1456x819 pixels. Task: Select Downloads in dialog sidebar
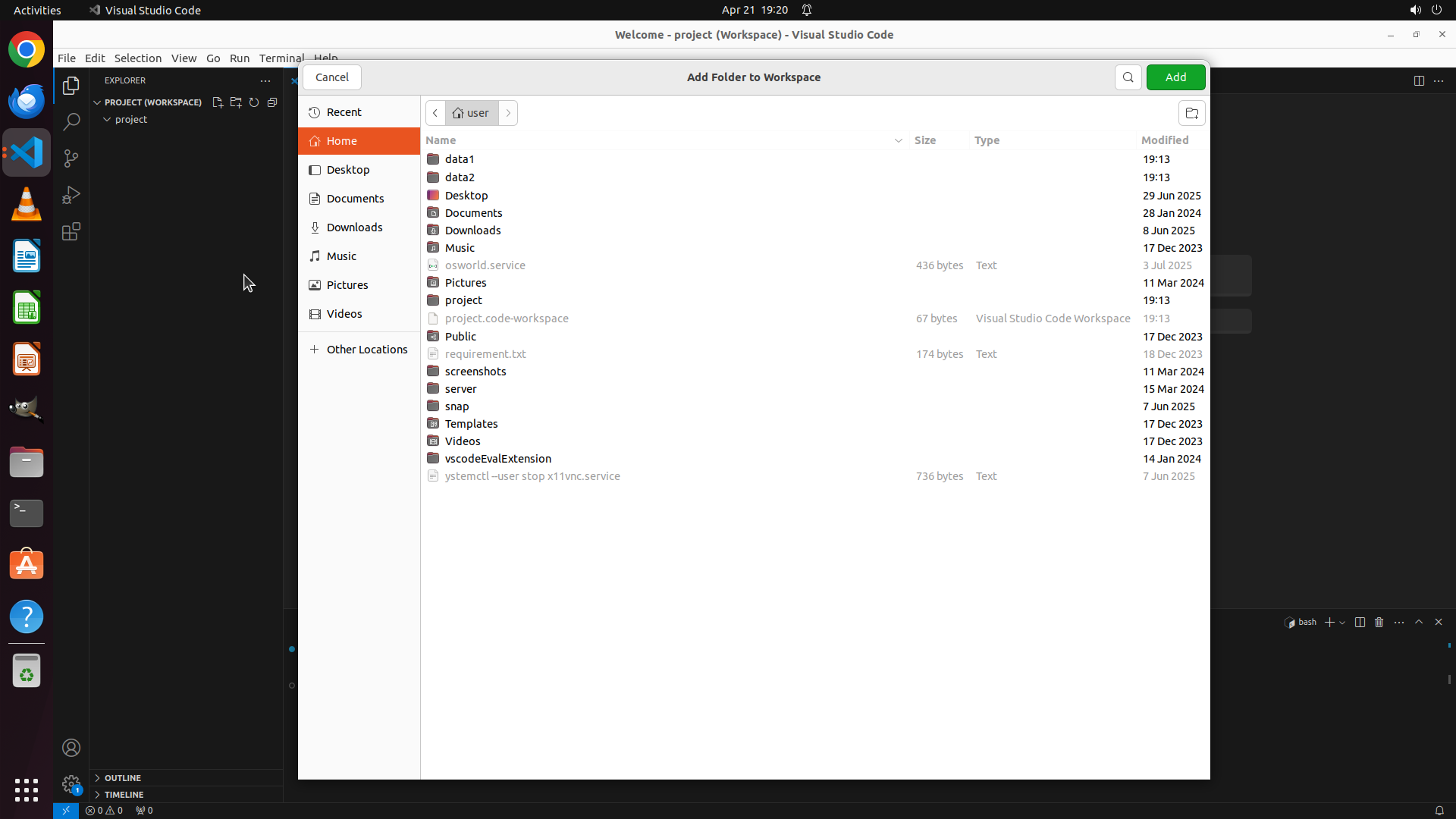pyautogui.click(x=354, y=227)
